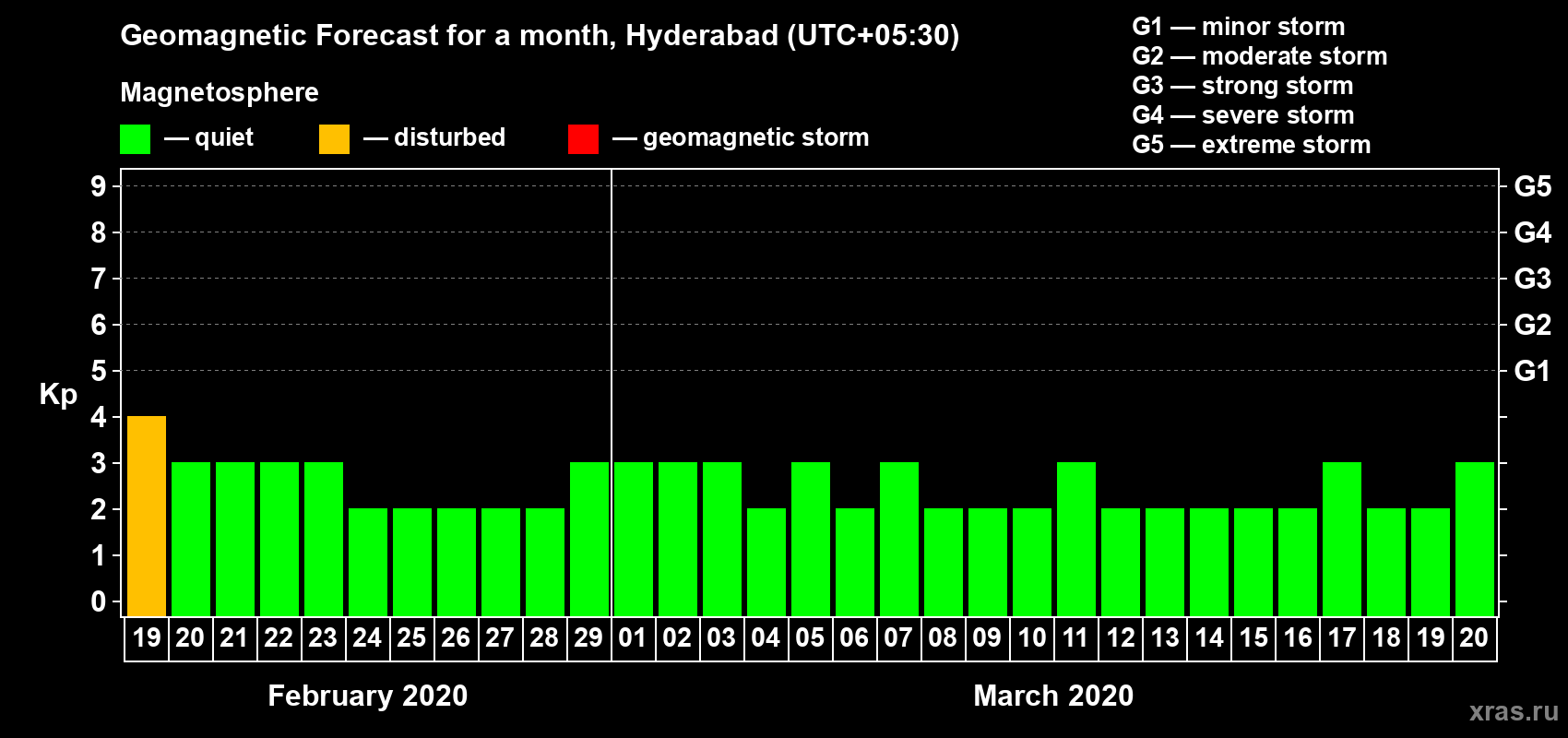Click the red geomagnetic storm legend swatch

pyautogui.click(x=583, y=139)
